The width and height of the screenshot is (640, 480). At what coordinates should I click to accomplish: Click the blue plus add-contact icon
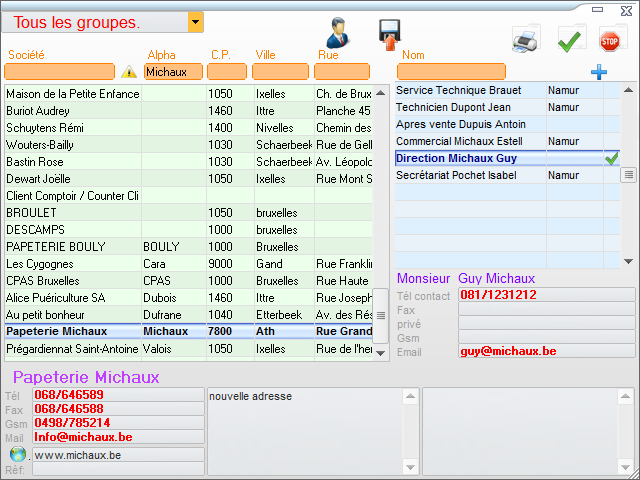[x=599, y=72]
